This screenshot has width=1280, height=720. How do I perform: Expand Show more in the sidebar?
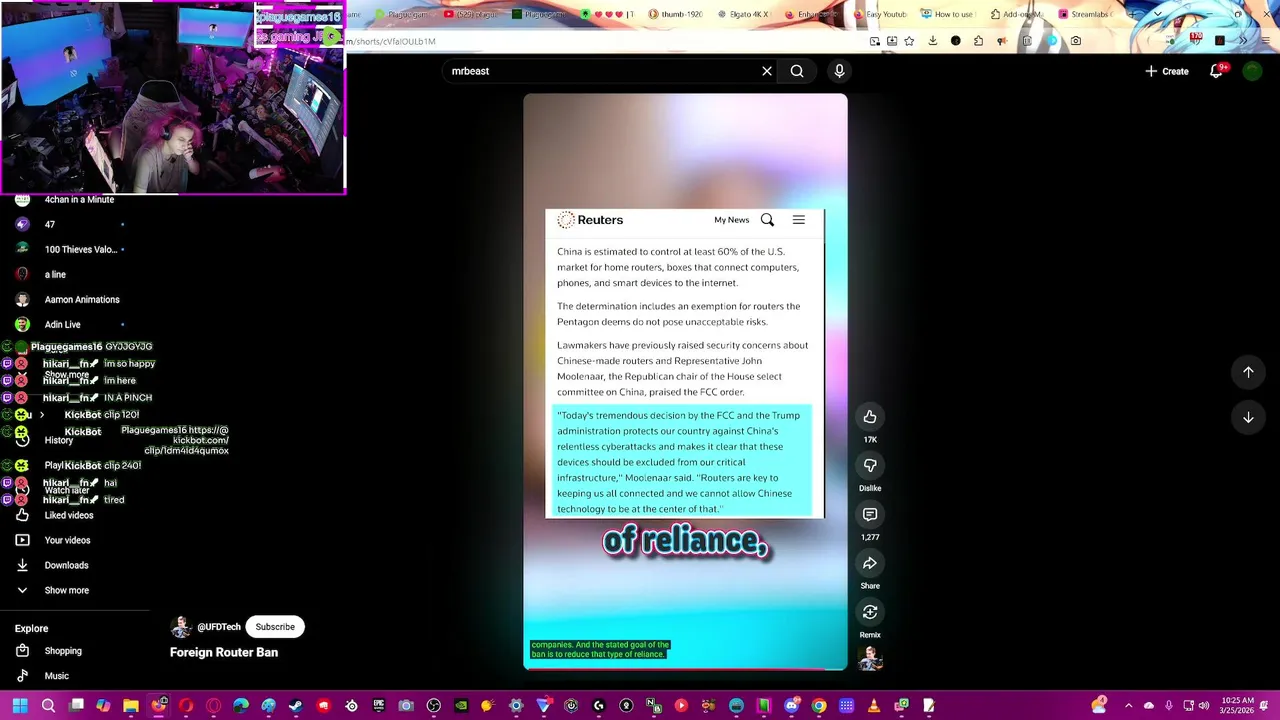(66, 590)
